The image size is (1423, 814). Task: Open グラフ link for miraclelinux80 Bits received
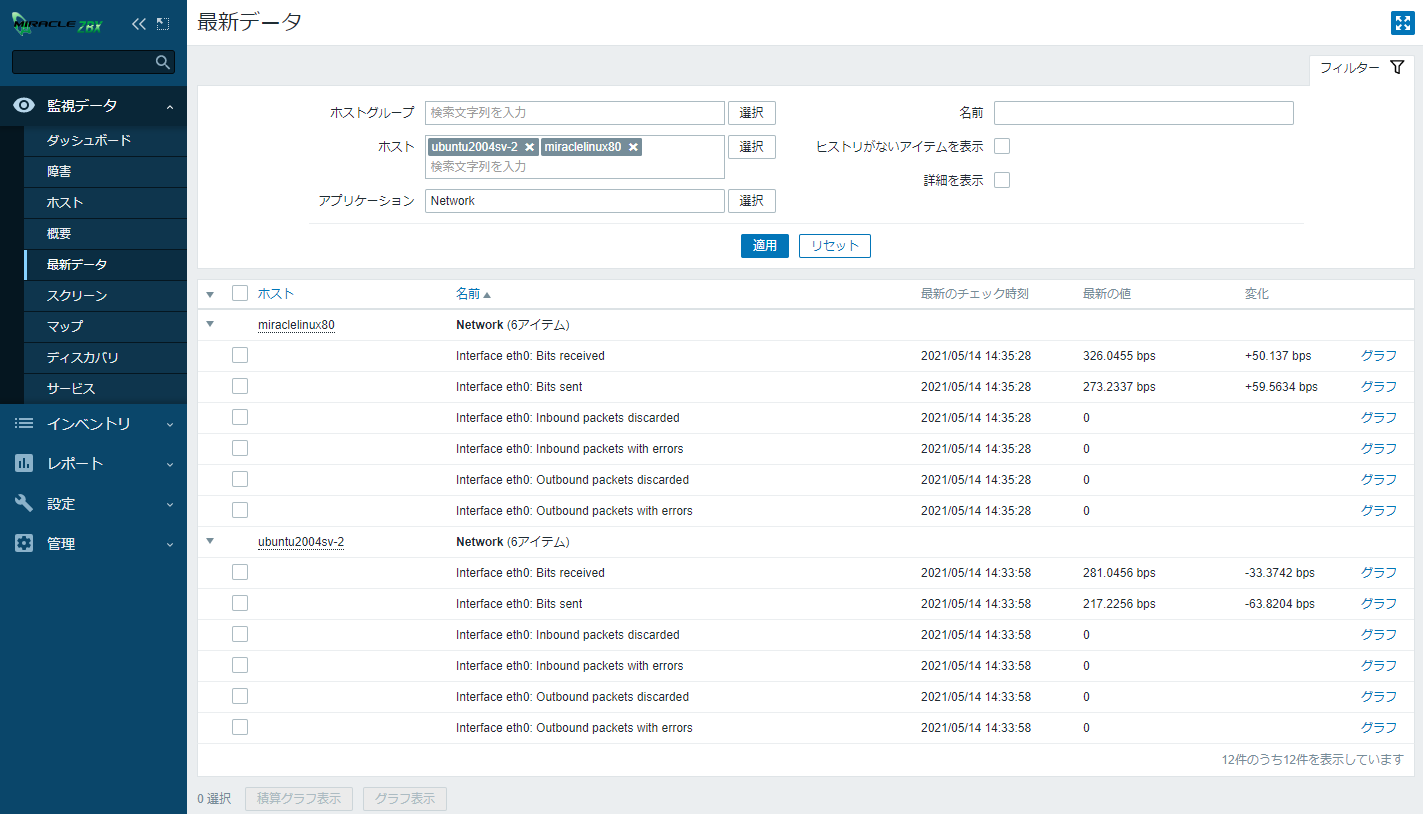(x=1378, y=356)
